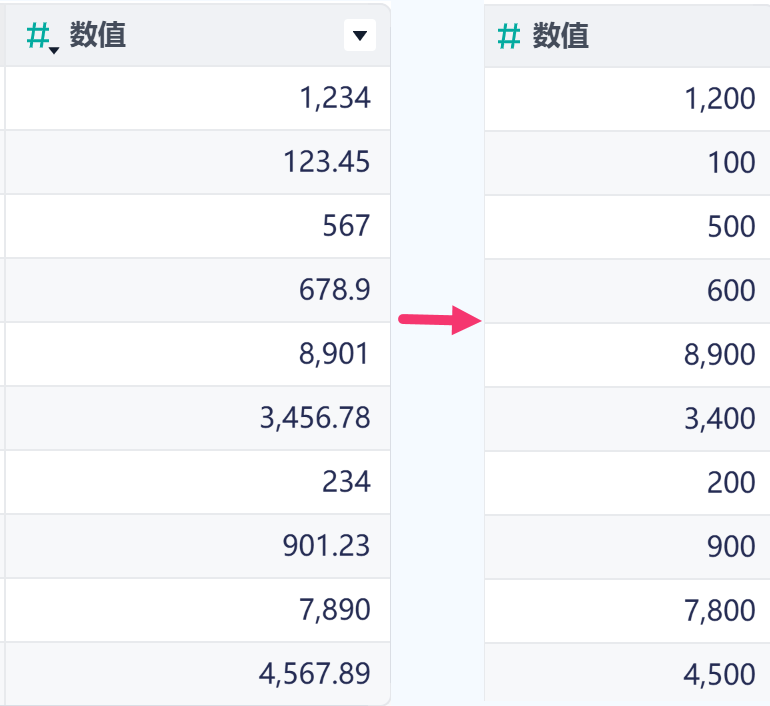
Task: Select the cell with value 123.45
Action: [197, 163]
